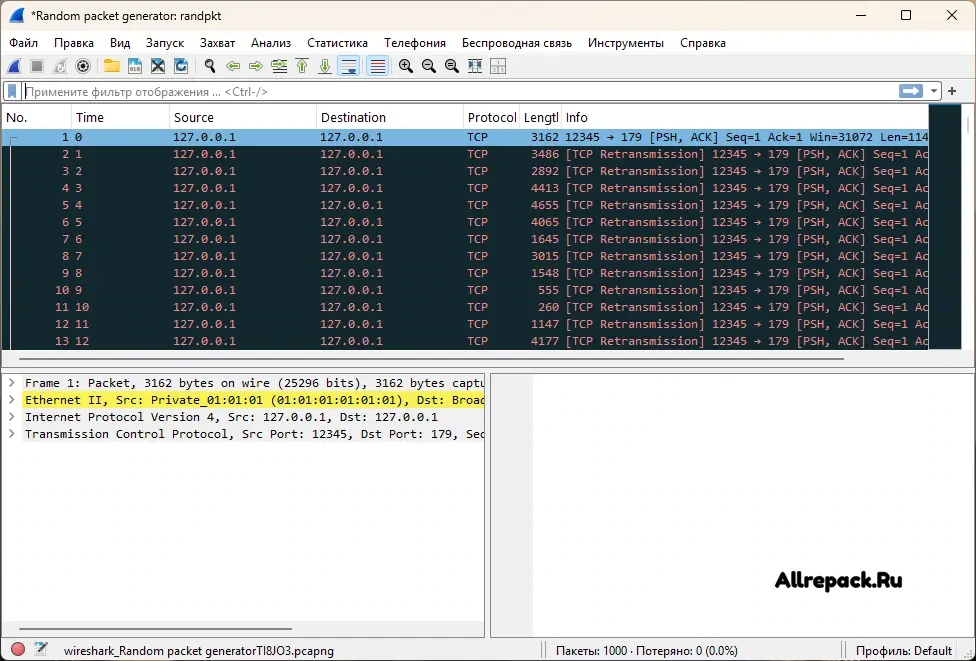Stop the running capture via square icon

coord(37,66)
